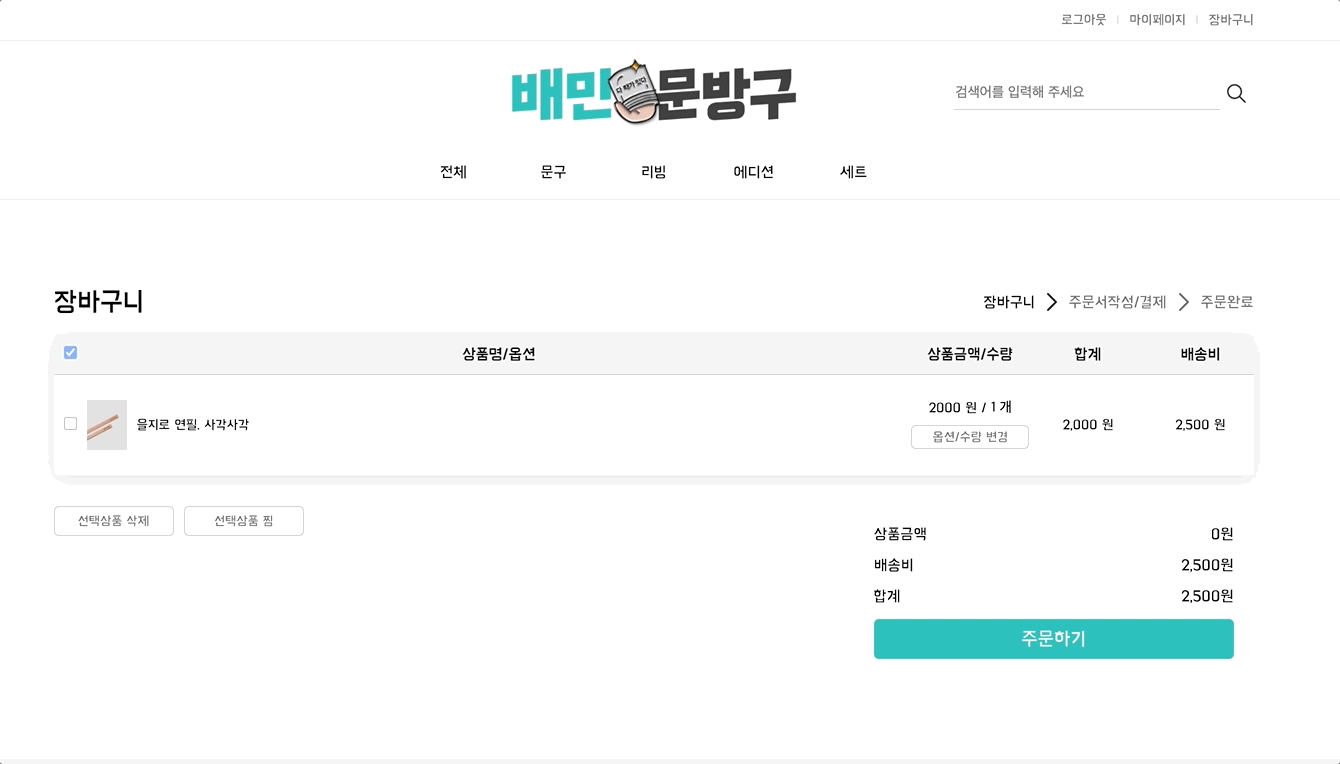
Task: Click the 선택상품 찜 button
Action: coord(244,521)
